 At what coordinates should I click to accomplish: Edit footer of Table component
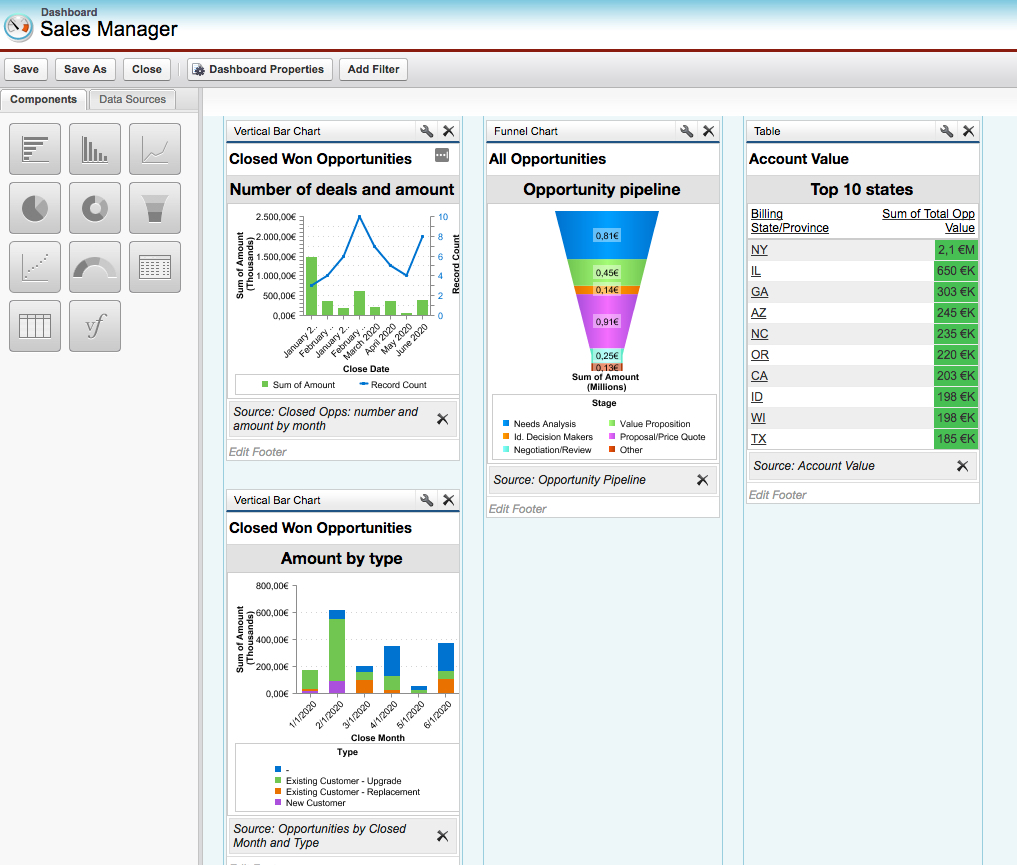[x=777, y=495]
